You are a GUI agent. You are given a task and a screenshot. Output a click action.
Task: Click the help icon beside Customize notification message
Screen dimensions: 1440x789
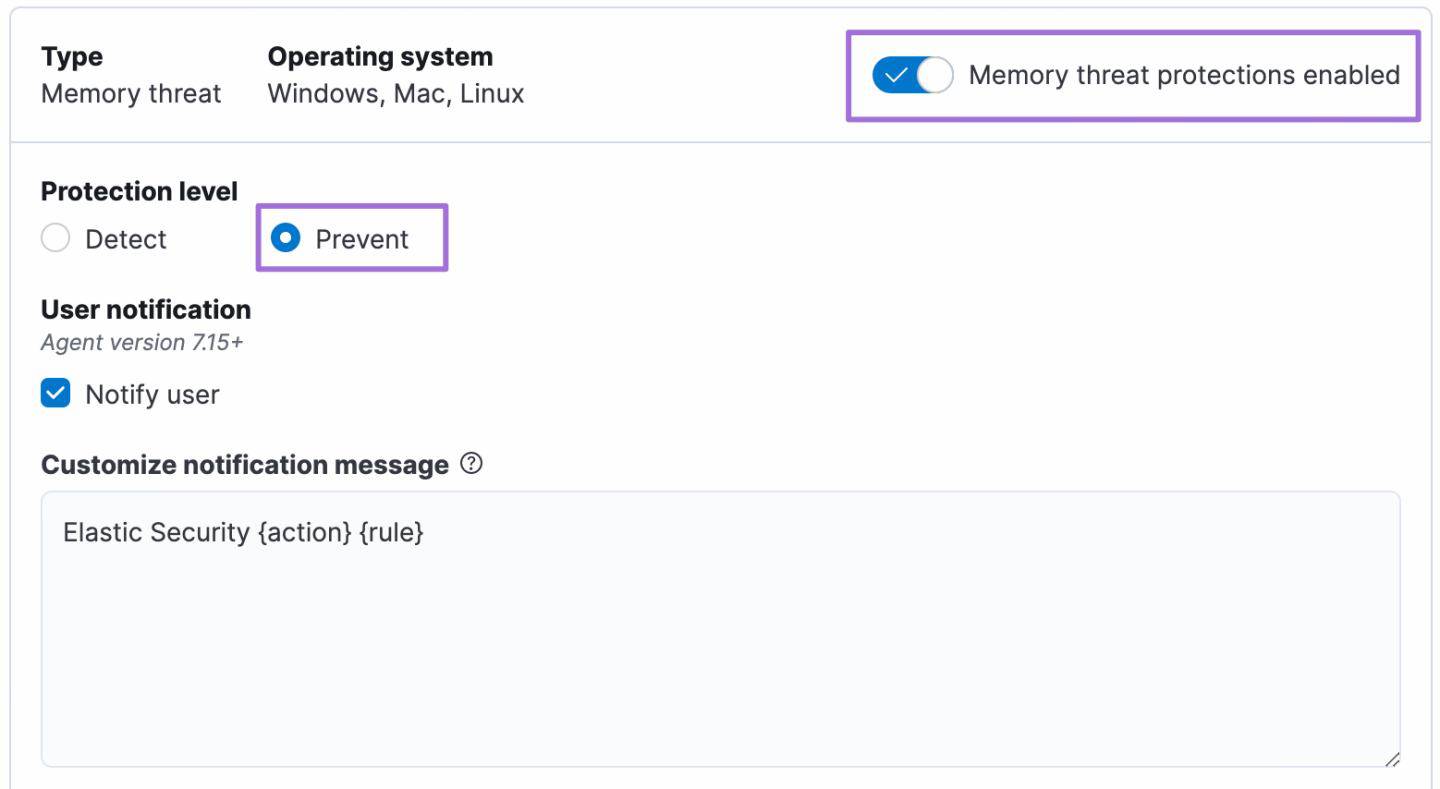pos(472,464)
